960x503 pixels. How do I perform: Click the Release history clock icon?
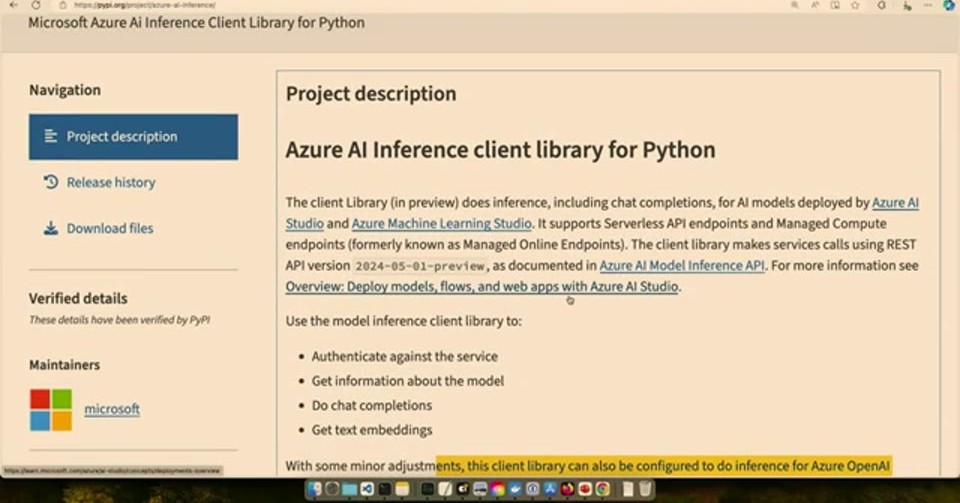coord(51,182)
